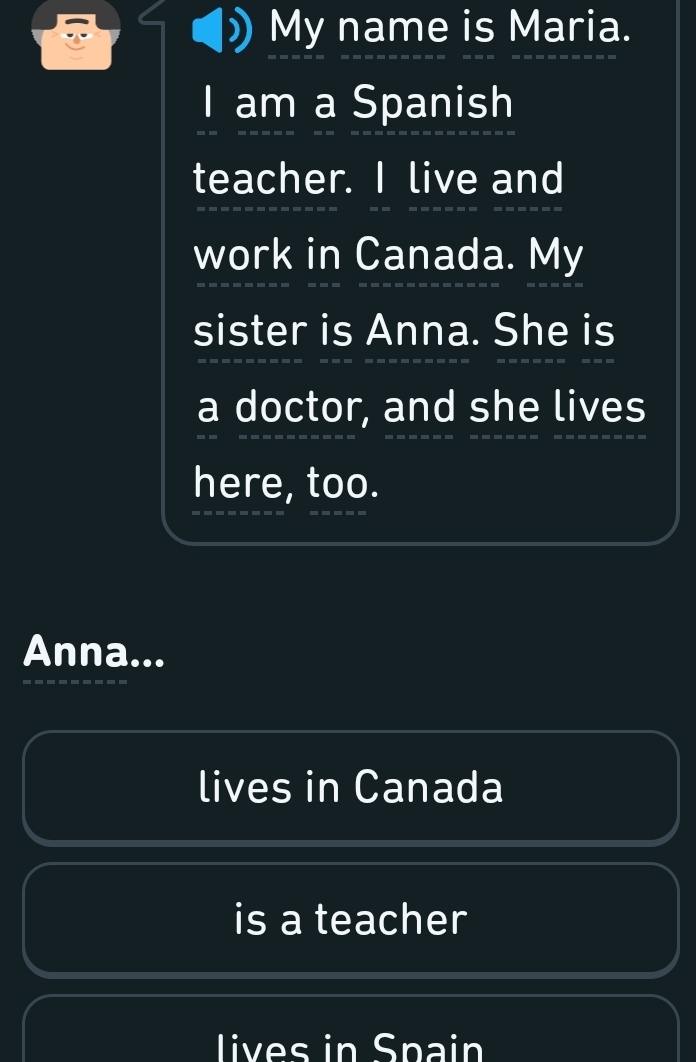Tap the word "live" before "and"
Image resolution: width=696 pixels, height=1062 pixels.
click(x=442, y=180)
